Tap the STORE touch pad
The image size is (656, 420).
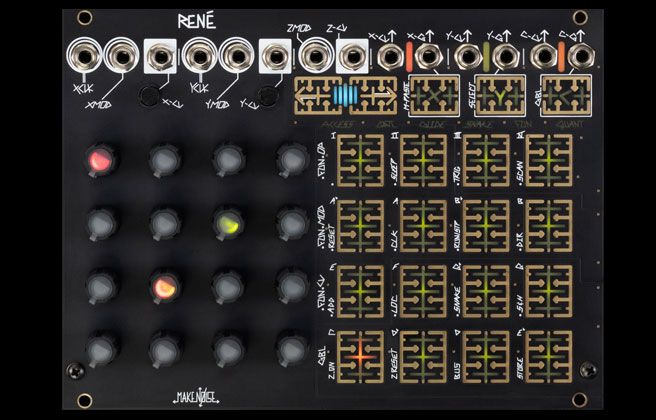click(x=549, y=357)
